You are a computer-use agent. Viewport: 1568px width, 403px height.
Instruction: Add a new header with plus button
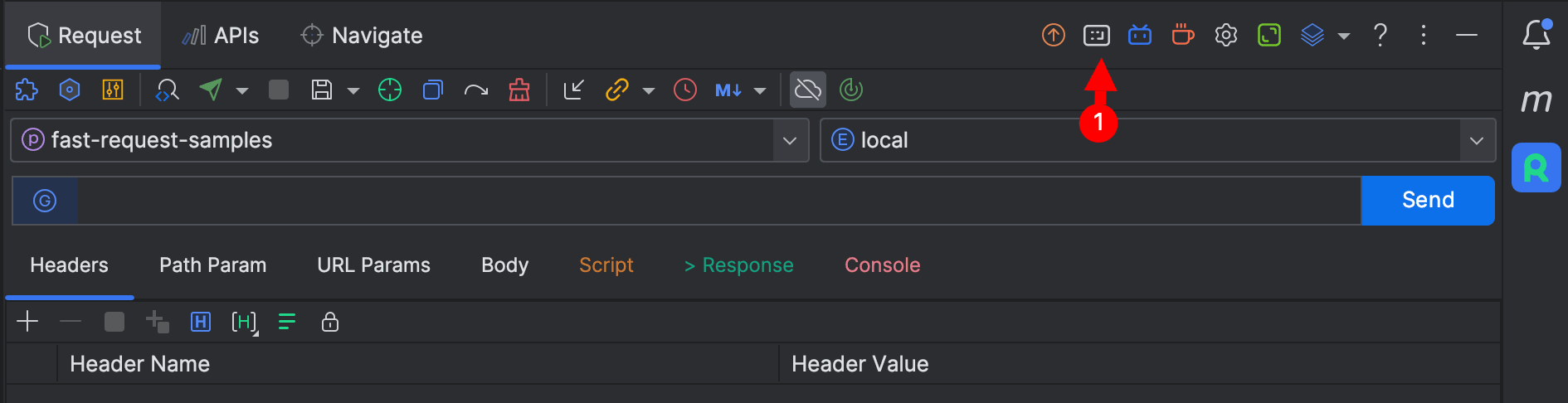coord(27,322)
